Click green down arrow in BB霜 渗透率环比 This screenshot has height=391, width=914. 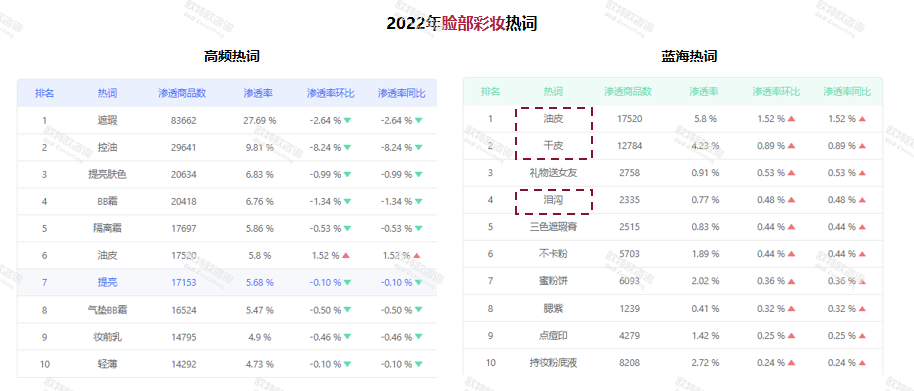pos(347,202)
